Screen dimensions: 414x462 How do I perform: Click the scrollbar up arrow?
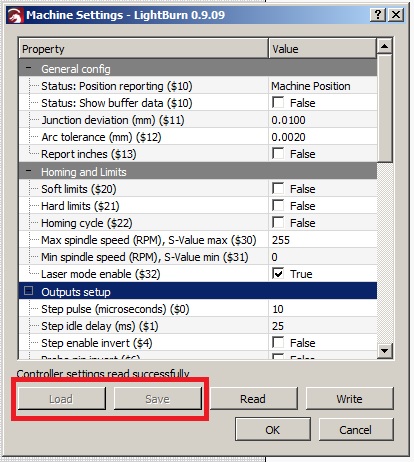point(385,46)
